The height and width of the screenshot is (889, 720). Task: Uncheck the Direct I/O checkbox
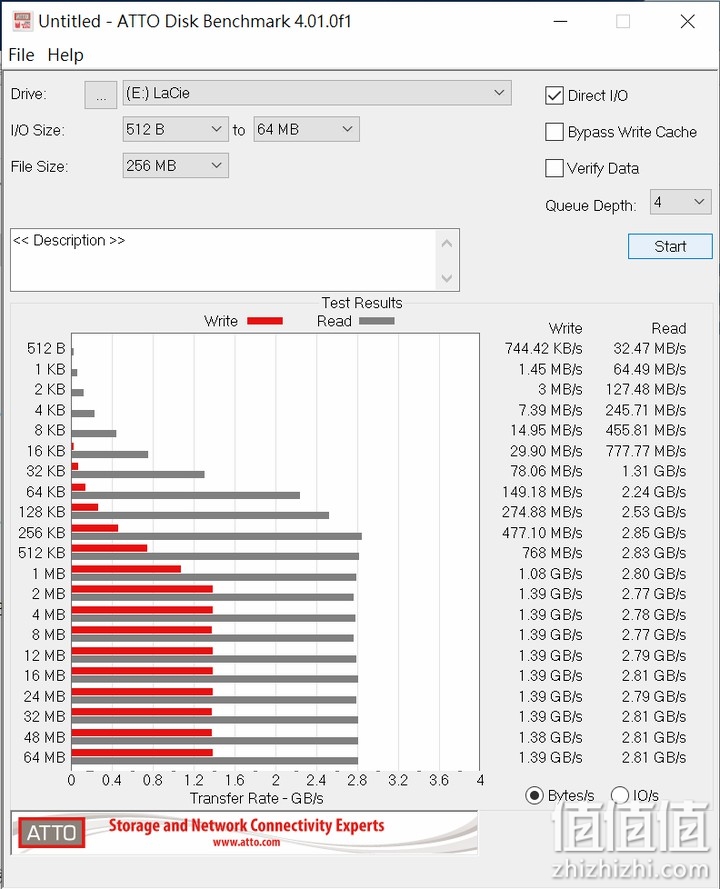point(554,96)
